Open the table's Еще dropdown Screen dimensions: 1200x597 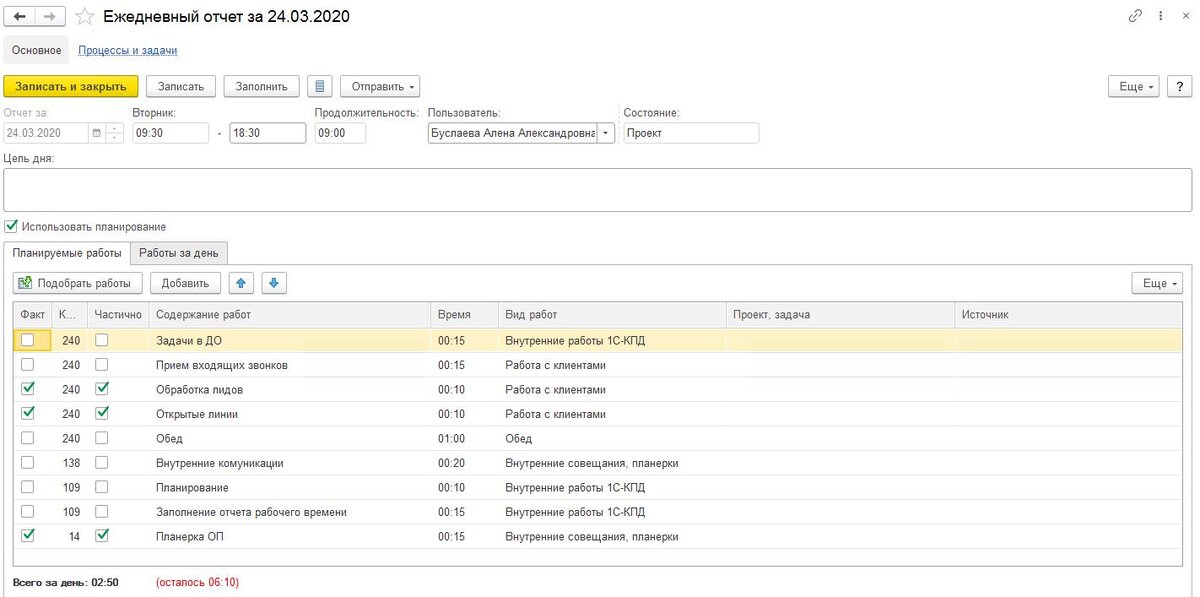1158,284
